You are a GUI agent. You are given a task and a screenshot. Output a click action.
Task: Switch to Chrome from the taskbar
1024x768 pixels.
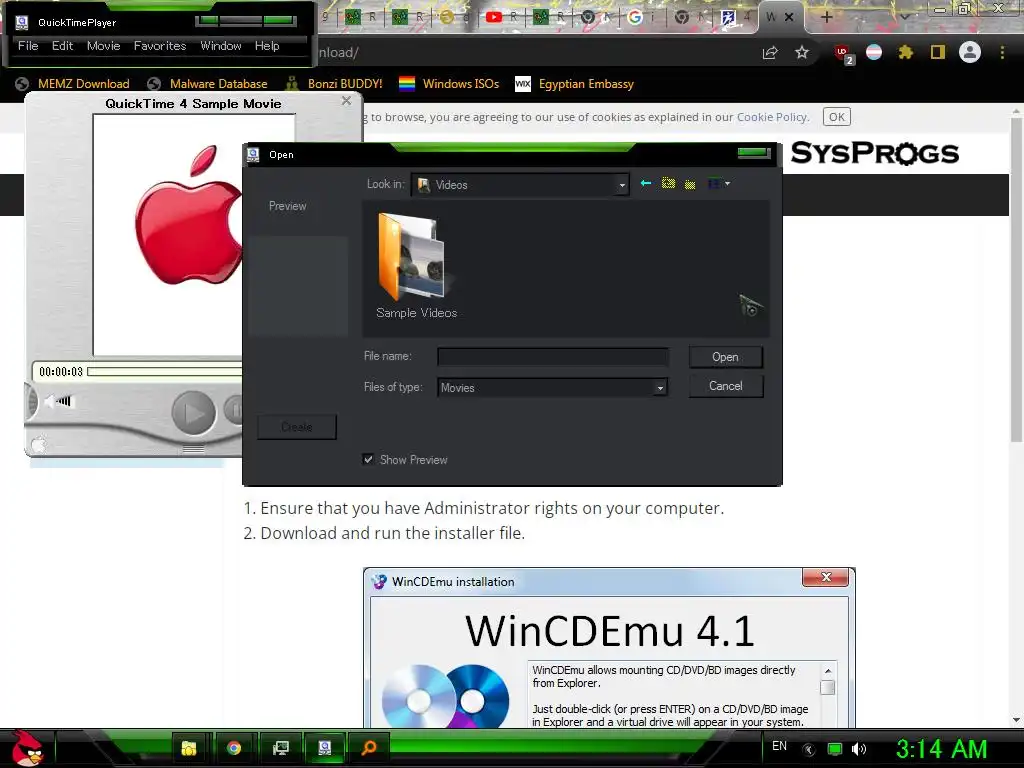coord(234,748)
